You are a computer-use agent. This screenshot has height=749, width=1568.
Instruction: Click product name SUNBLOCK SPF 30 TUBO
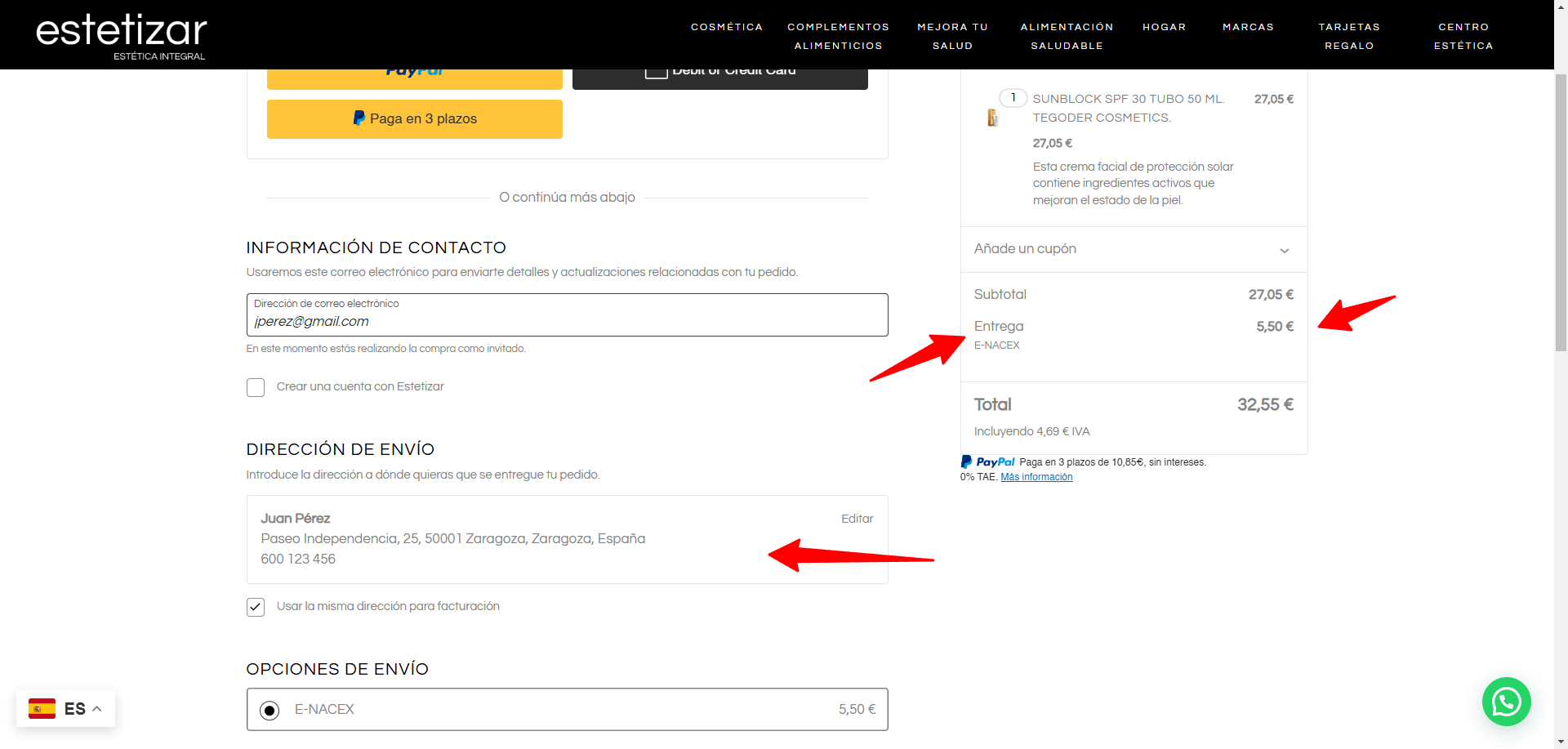coord(1129,108)
